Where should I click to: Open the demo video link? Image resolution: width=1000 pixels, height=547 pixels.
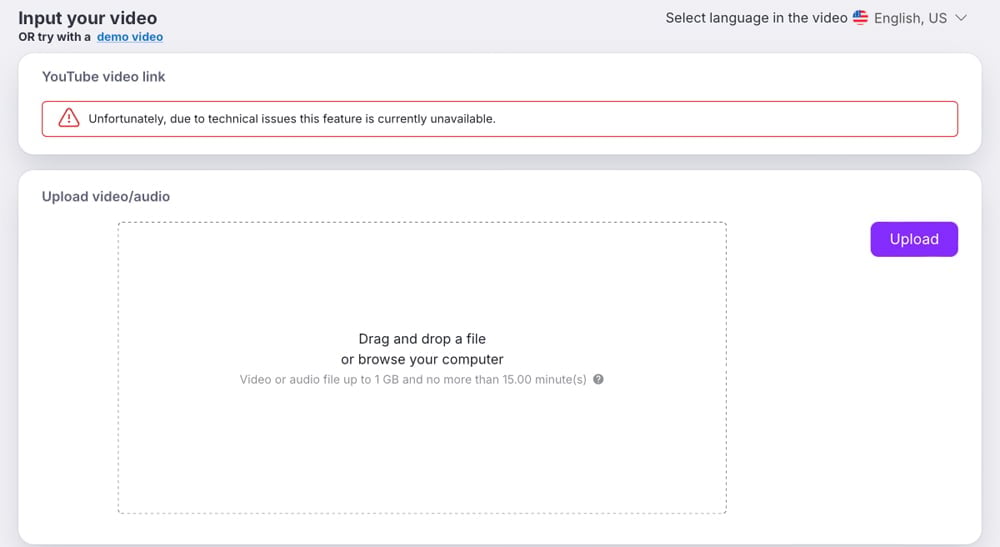[129, 37]
